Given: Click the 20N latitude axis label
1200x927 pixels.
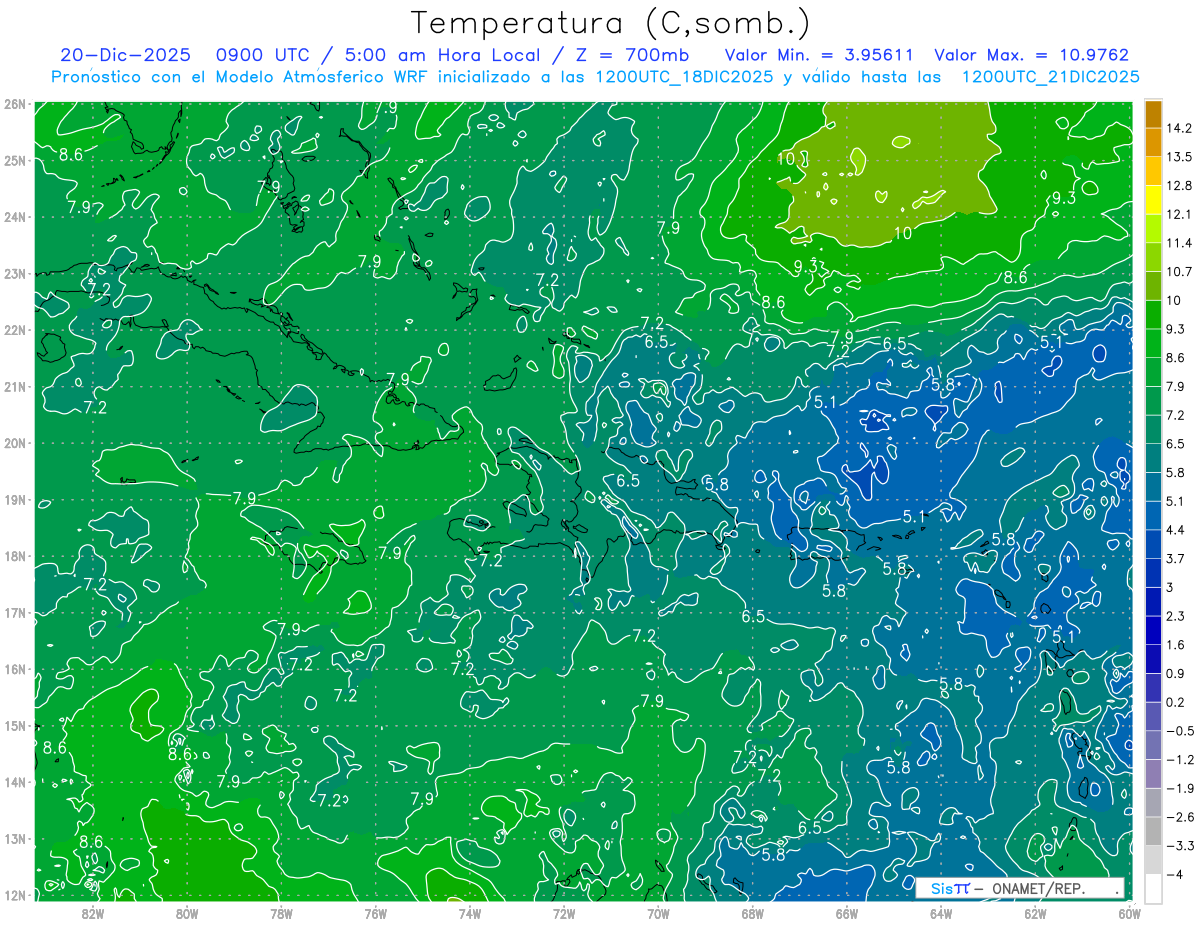Looking at the screenshot, I should (14, 443).
